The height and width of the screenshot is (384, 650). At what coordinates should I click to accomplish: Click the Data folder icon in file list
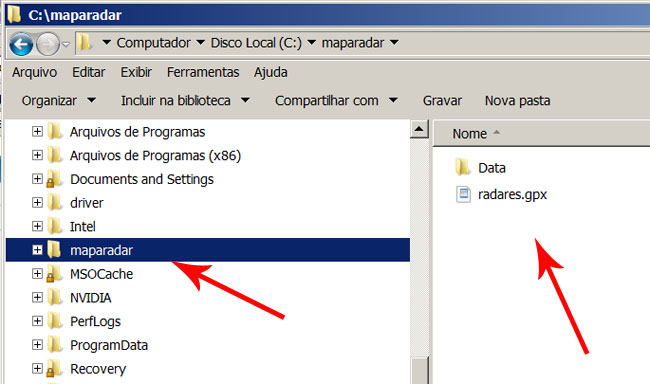(463, 168)
